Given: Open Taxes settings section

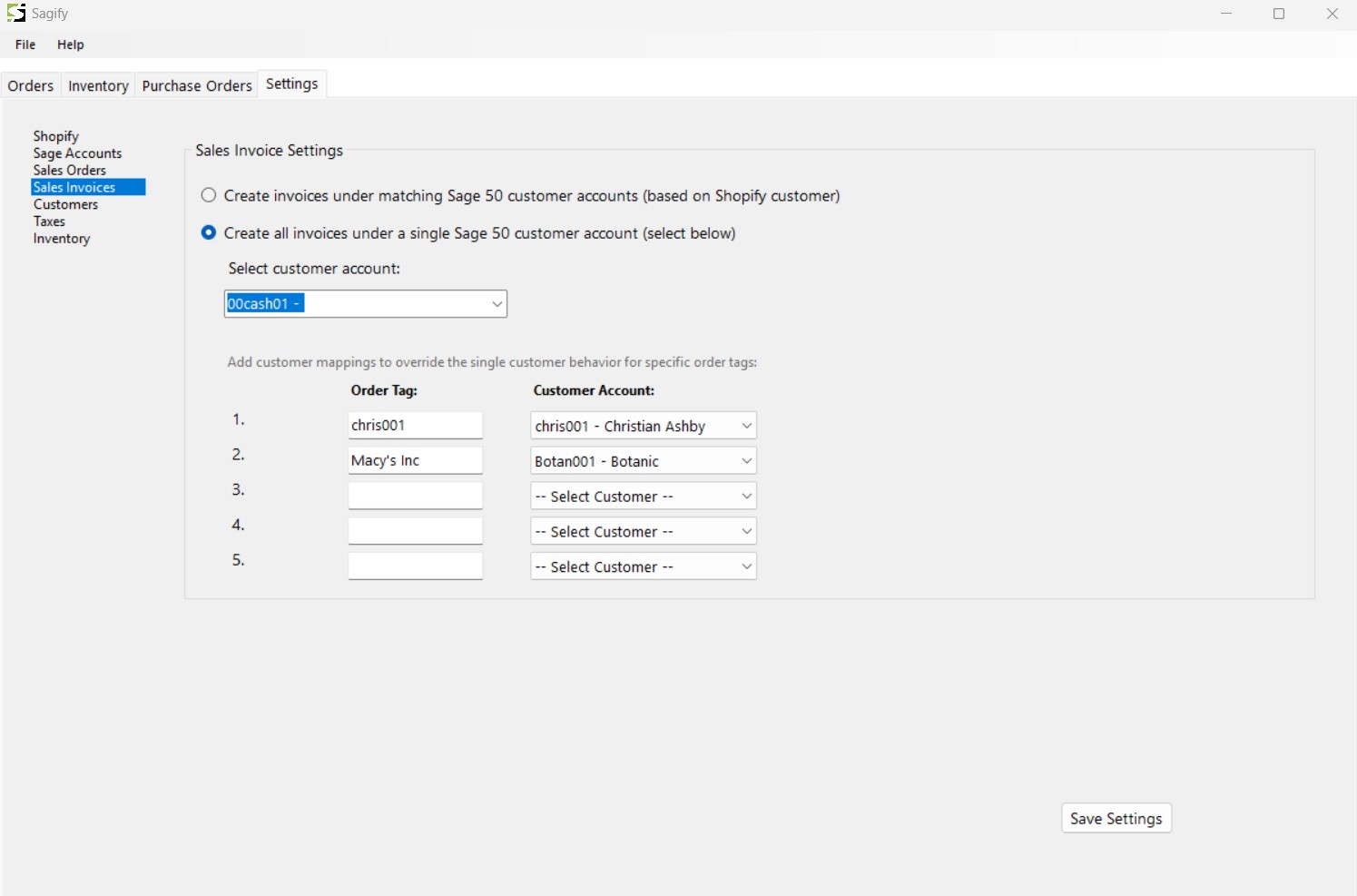Looking at the screenshot, I should click(x=49, y=222).
